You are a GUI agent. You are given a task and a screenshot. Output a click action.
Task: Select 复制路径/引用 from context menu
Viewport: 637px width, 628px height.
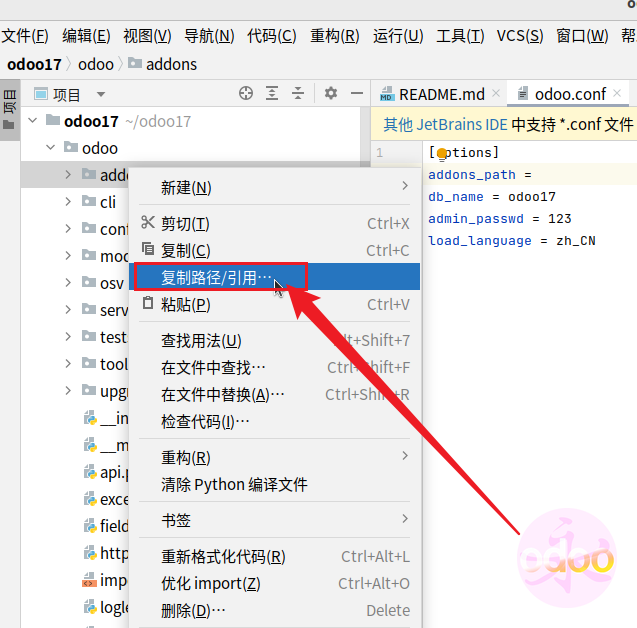click(217, 277)
